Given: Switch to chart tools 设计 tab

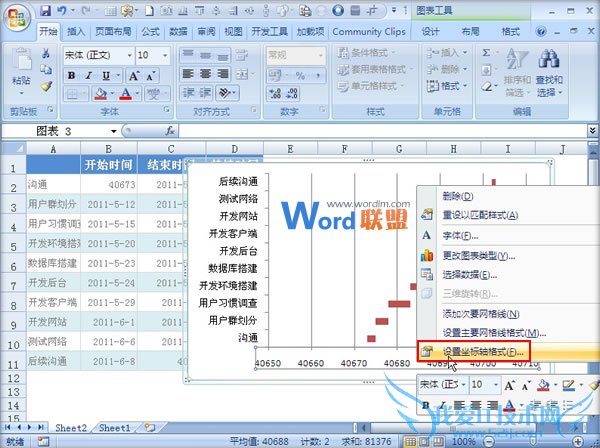Looking at the screenshot, I should coord(430,31).
